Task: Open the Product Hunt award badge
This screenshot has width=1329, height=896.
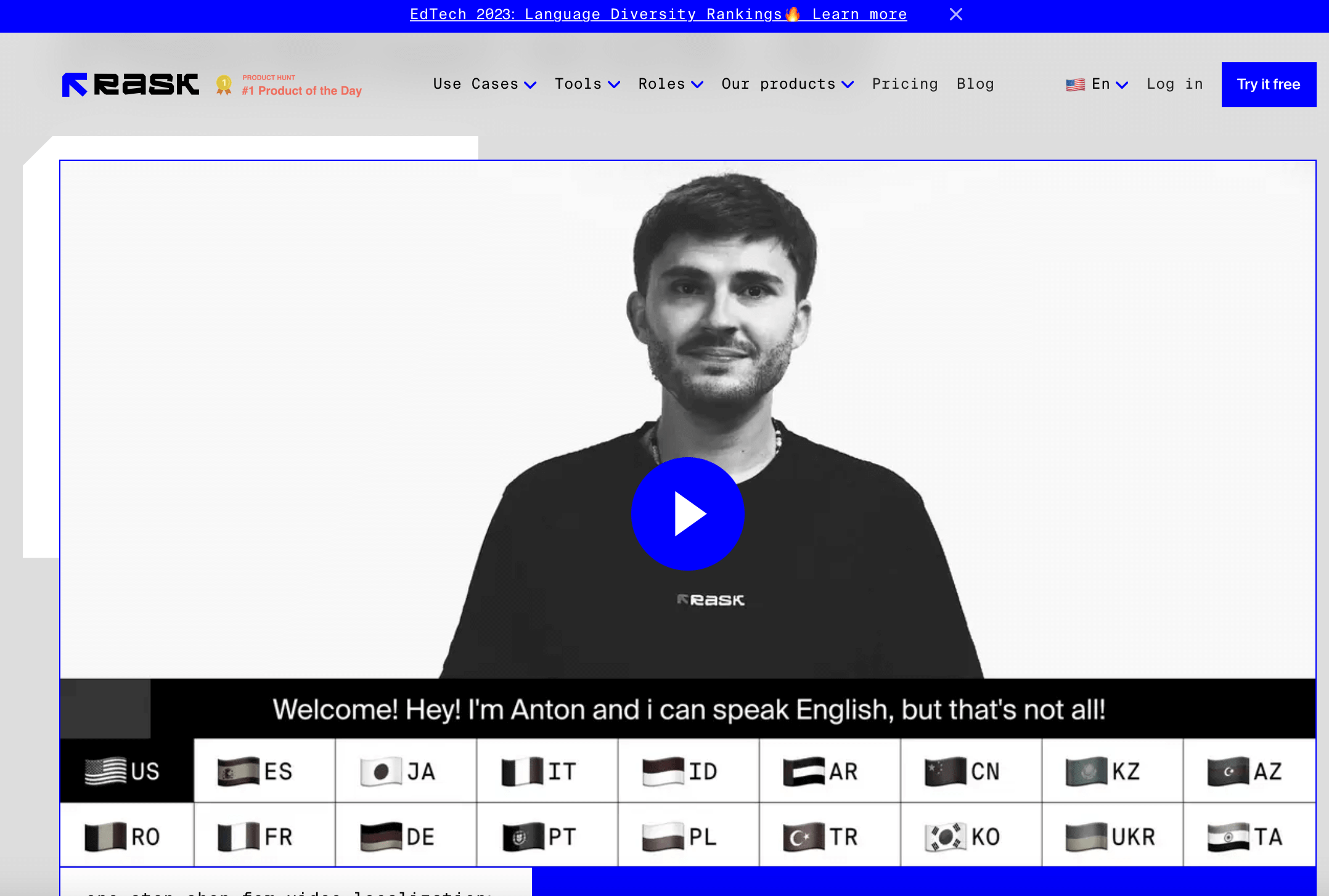Action: coord(290,85)
